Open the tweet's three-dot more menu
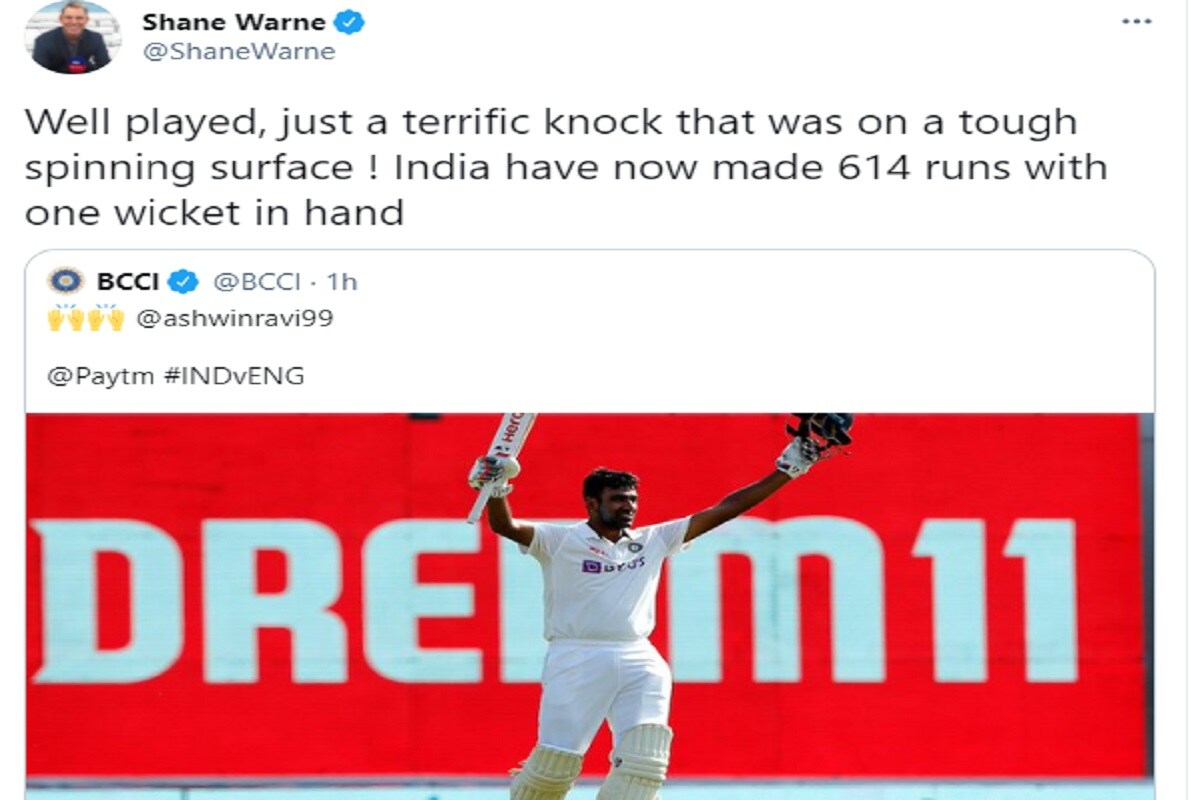Image resolution: width=1200 pixels, height=800 pixels. pos(1137,22)
